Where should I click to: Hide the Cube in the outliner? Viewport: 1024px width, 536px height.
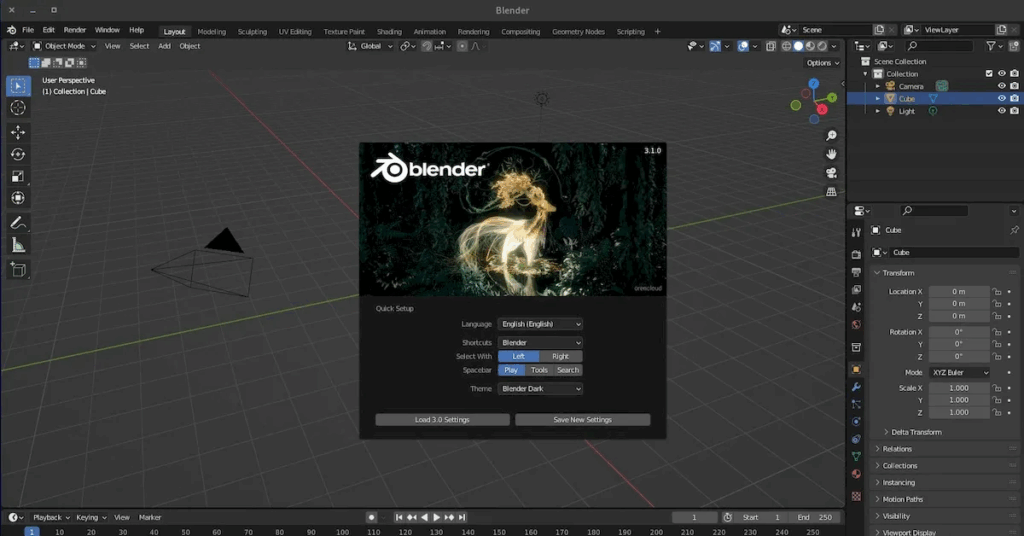(x=1002, y=99)
